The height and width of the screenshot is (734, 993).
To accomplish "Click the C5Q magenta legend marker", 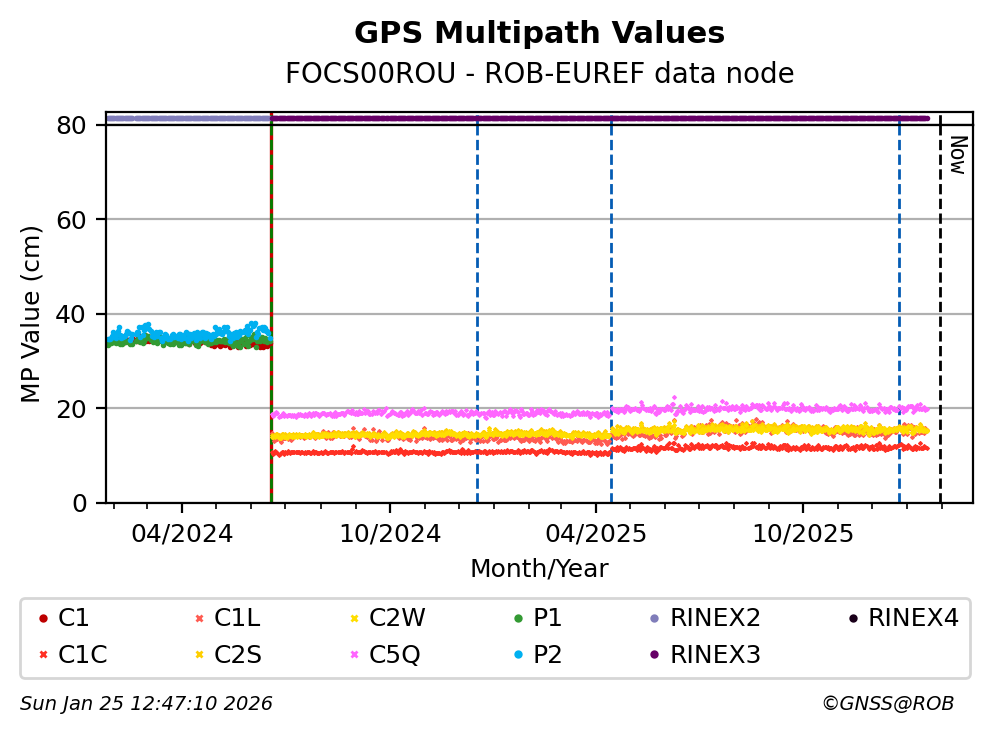I will click(353, 655).
